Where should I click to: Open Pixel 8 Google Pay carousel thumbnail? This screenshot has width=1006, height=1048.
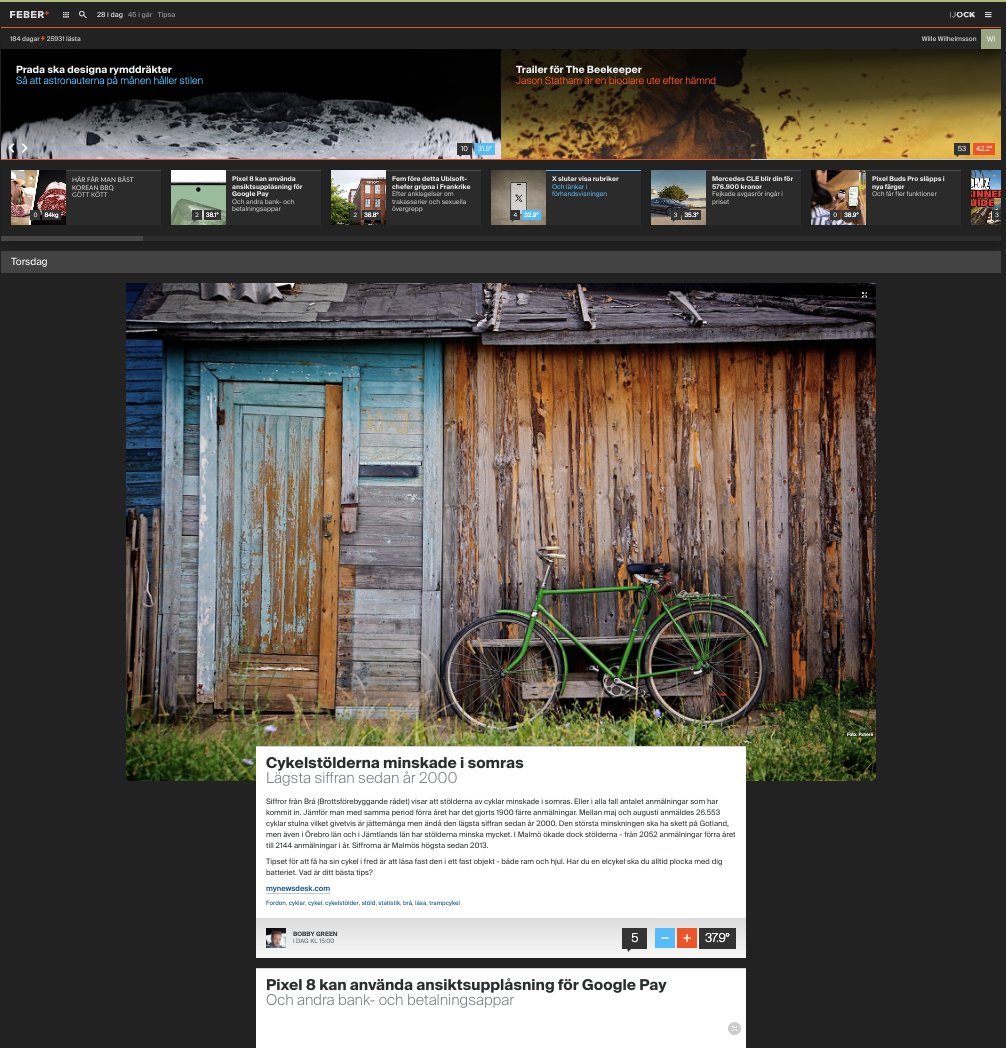[x=198, y=197]
